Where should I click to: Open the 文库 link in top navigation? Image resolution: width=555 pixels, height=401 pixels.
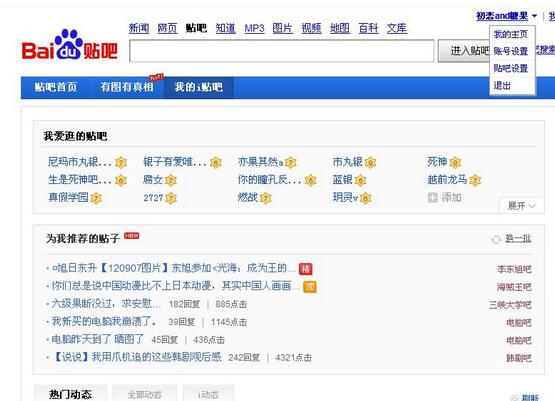click(396, 28)
